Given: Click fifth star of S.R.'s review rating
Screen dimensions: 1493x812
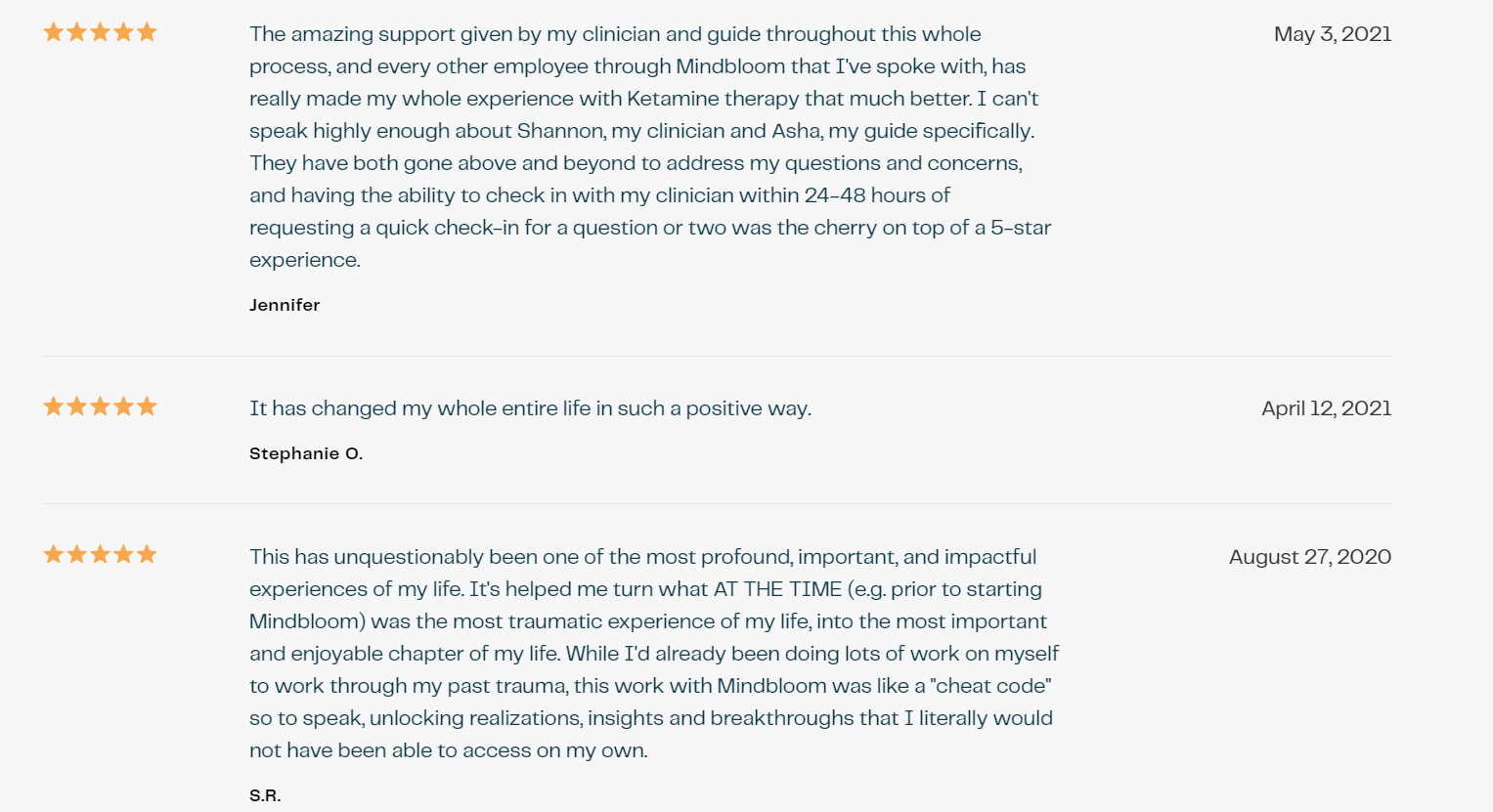Looking at the screenshot, I should (147, 555).
